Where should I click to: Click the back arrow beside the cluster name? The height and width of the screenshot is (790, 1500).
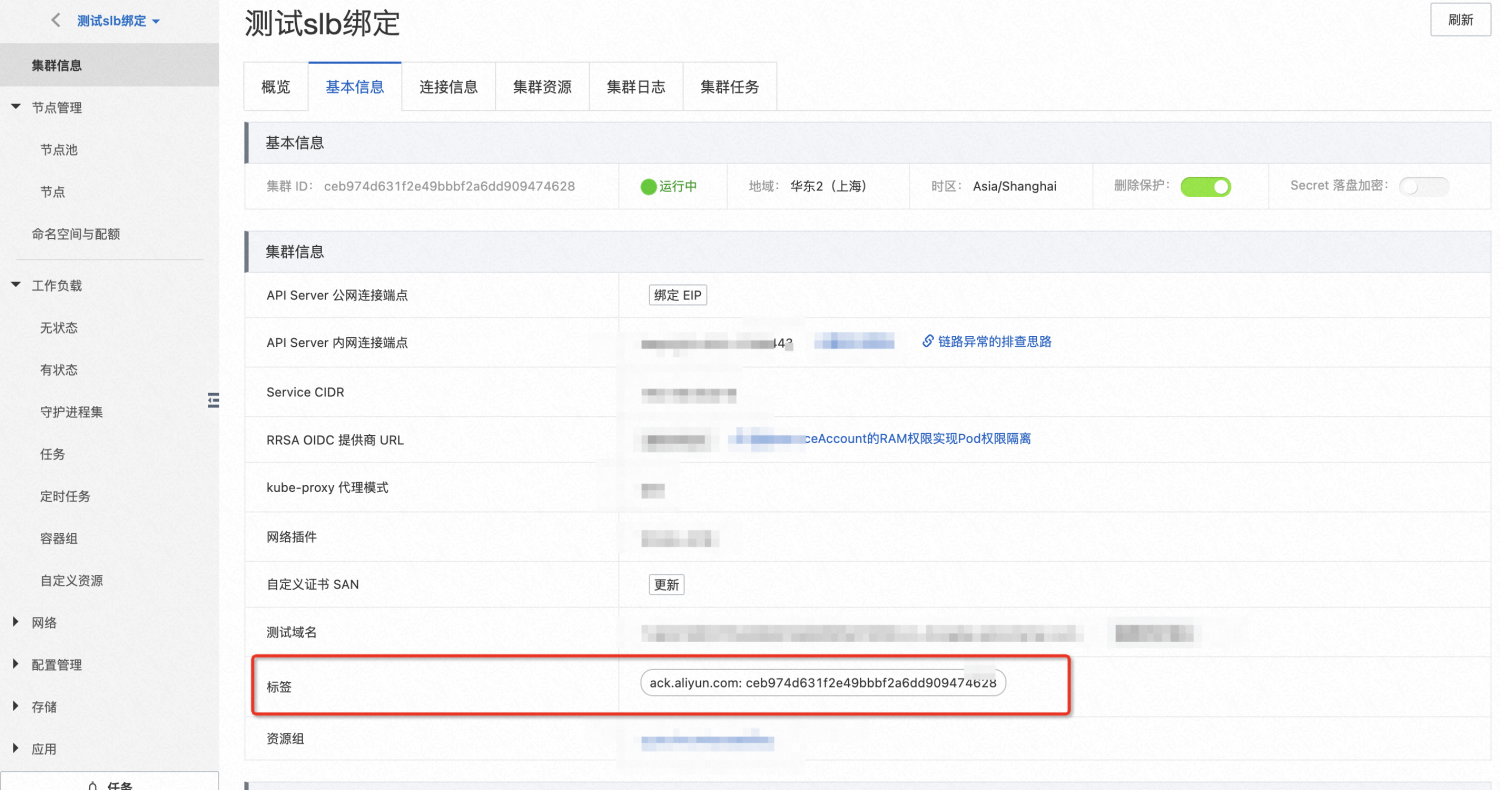pos(55,20)
